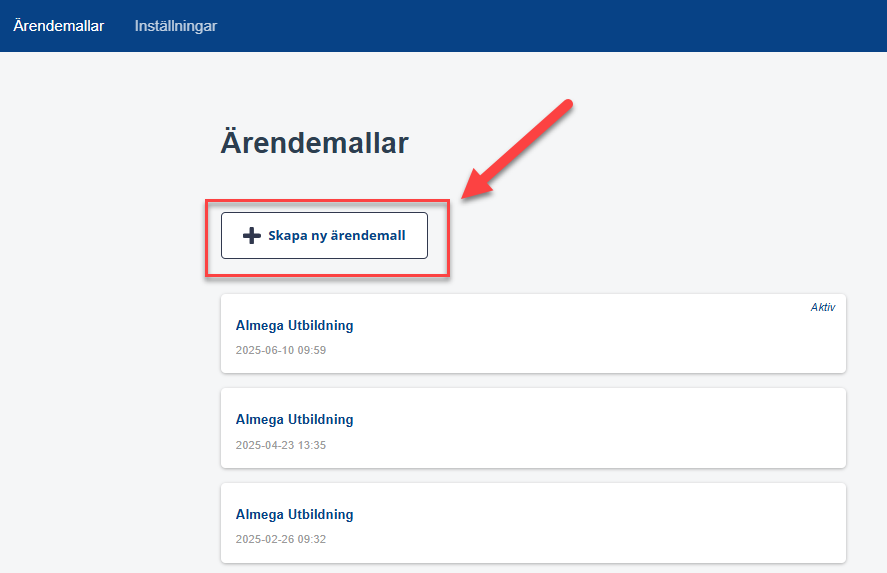Click empty area of the blue navigation bar
Viewport: 887px width, 573px height.
click(x=552, y=26)
